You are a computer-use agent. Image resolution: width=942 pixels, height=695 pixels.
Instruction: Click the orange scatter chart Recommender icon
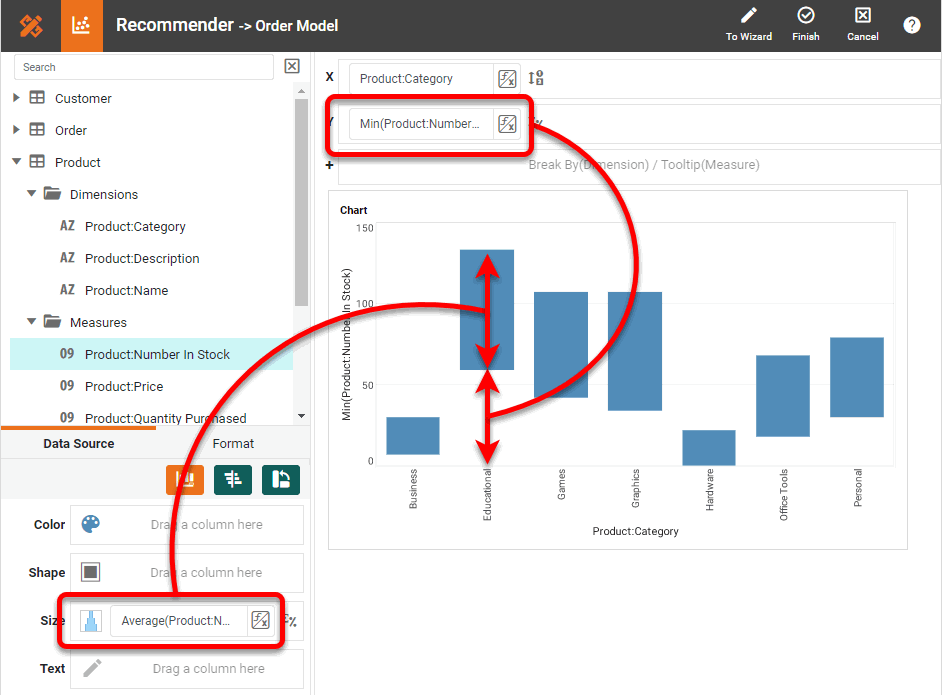(82, 26)
